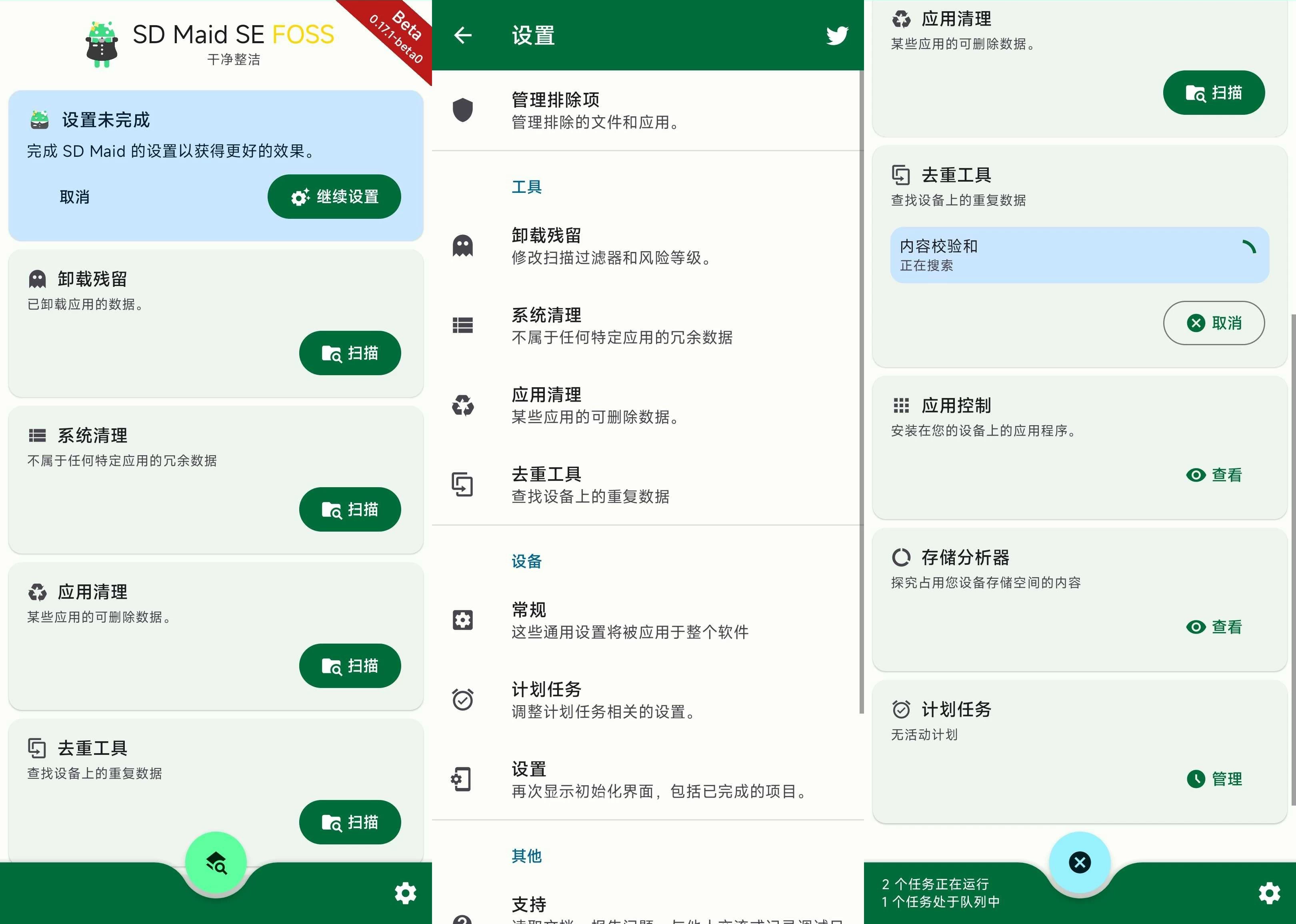Click the phone-gear icon beside 设置
1296x924 pixels.
coord(461,780)
